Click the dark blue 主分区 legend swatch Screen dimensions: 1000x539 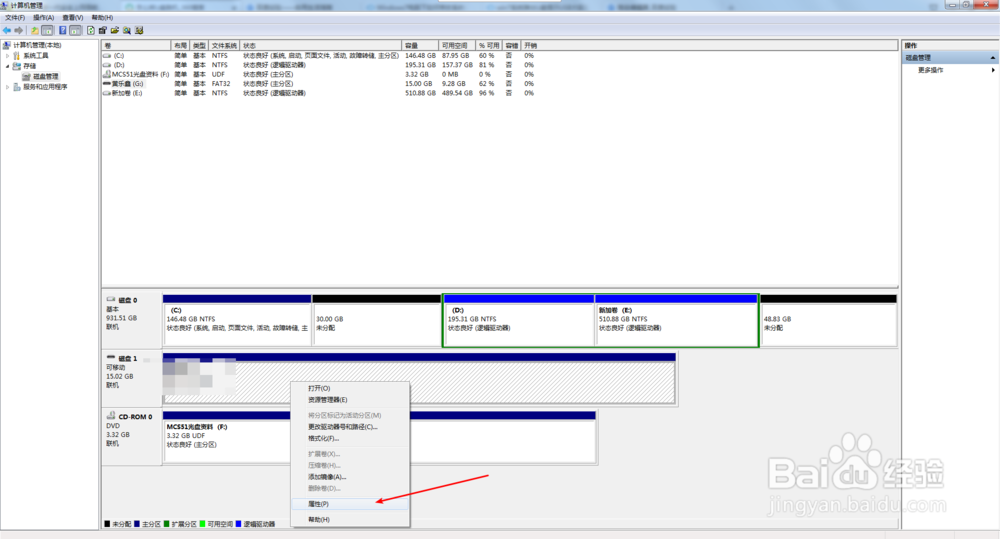pyautogui.click(x=137, y=524)
